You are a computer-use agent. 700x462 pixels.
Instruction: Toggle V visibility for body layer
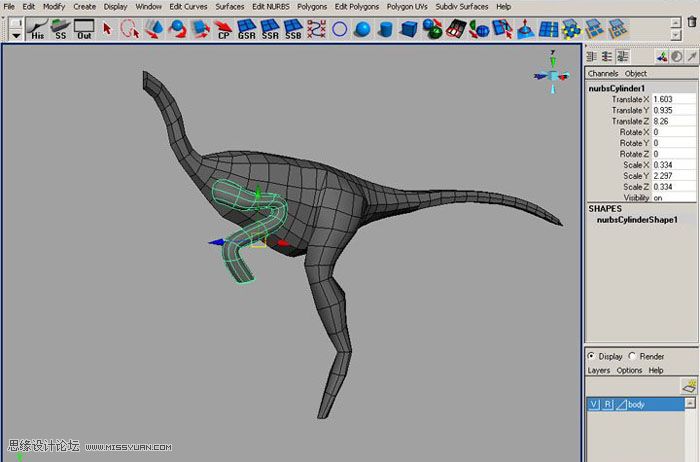coord(594,404)
